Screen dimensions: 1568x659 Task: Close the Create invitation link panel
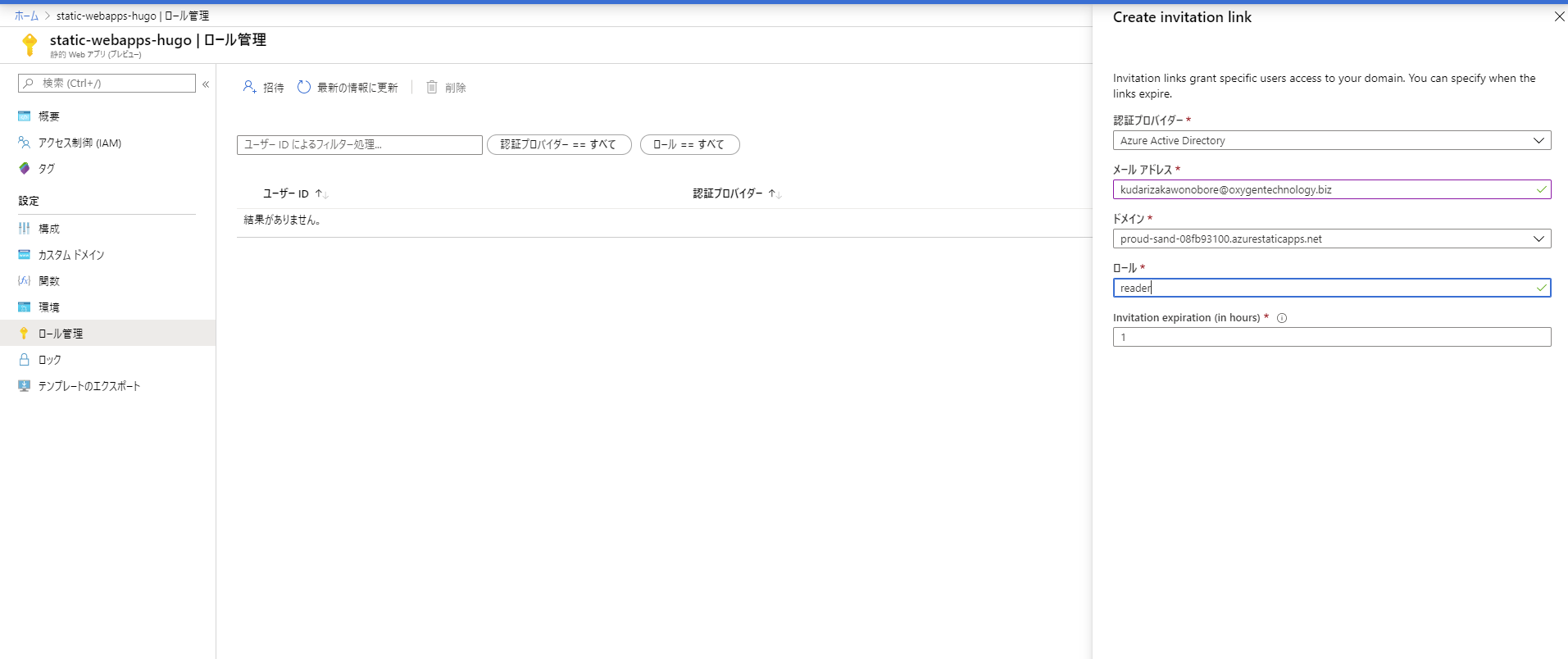1559,17
